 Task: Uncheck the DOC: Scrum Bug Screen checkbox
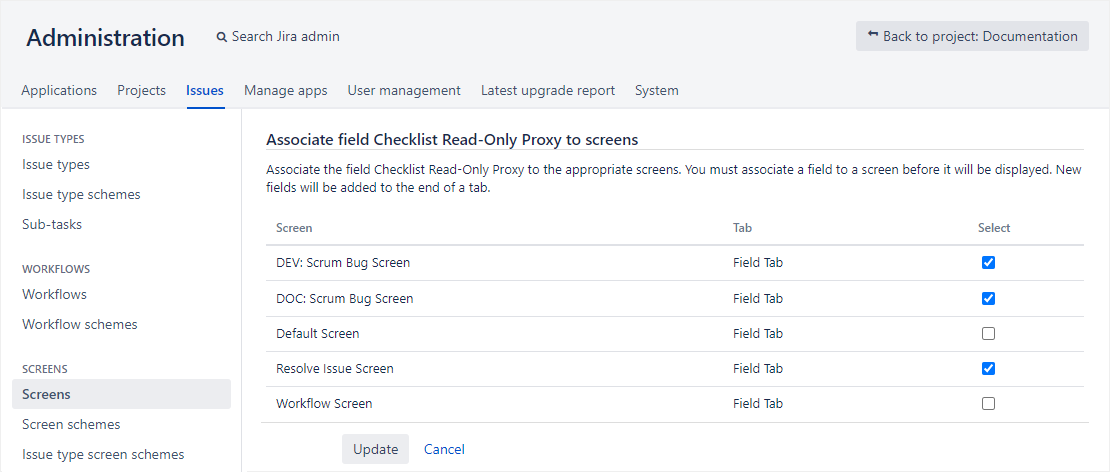click(x=989, y=298)
